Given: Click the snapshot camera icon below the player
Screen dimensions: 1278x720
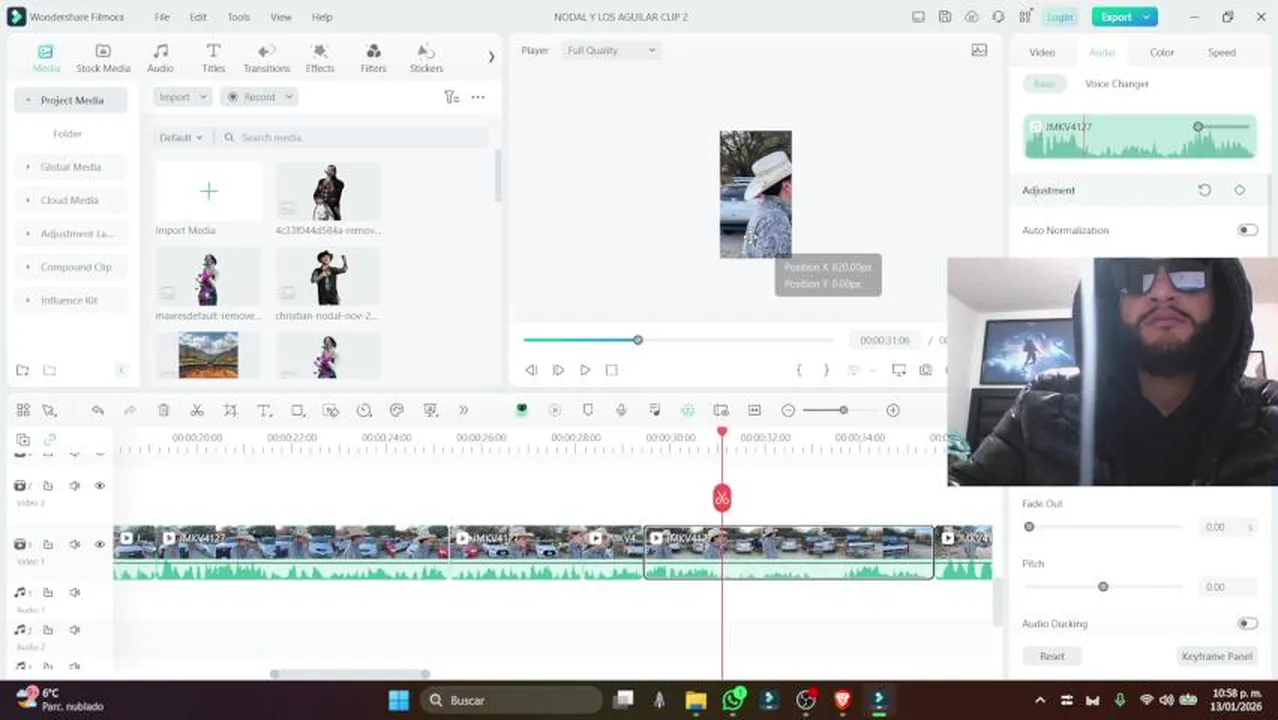Looking at the screenshot, I should 926,370.
